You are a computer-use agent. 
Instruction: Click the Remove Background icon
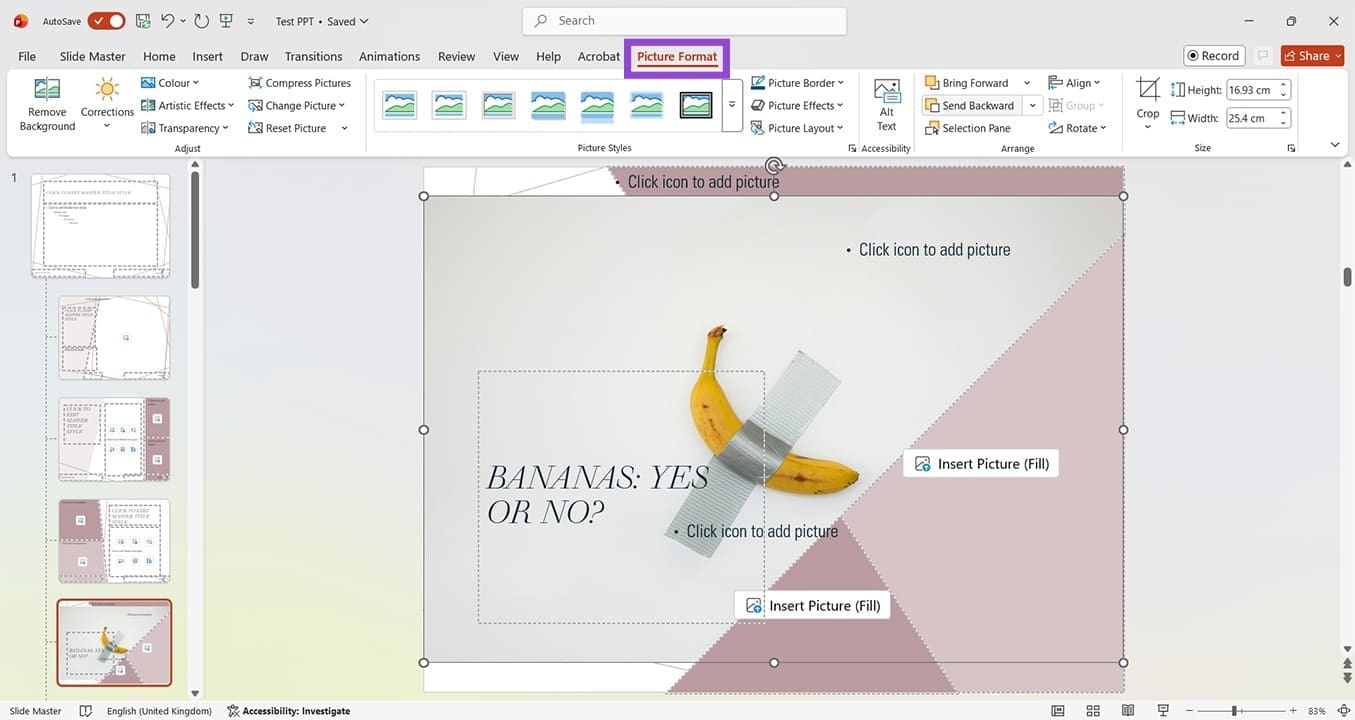coord(47,104)
